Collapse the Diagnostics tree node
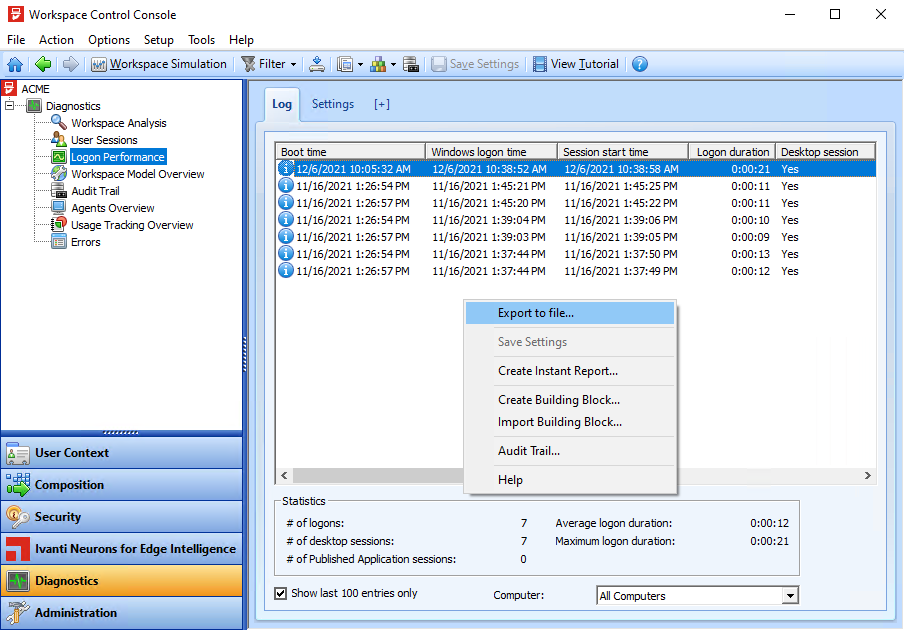The height and width of the screenshot is (630, 904). 10,106
